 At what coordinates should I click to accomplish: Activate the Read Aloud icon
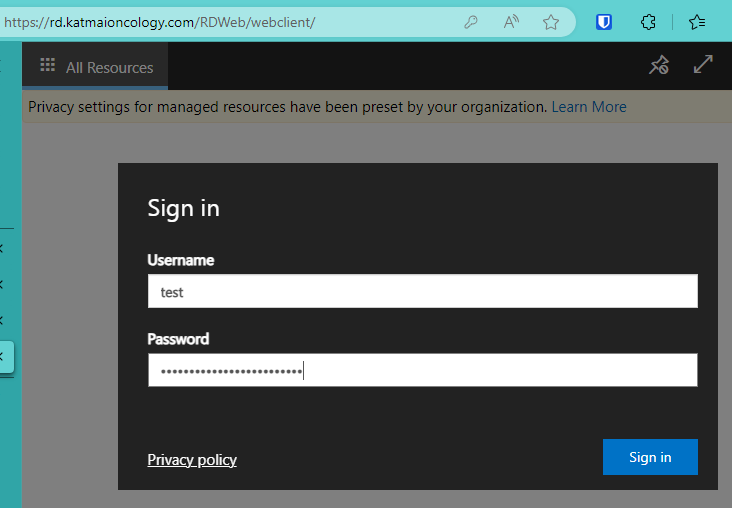pos(511,22)
